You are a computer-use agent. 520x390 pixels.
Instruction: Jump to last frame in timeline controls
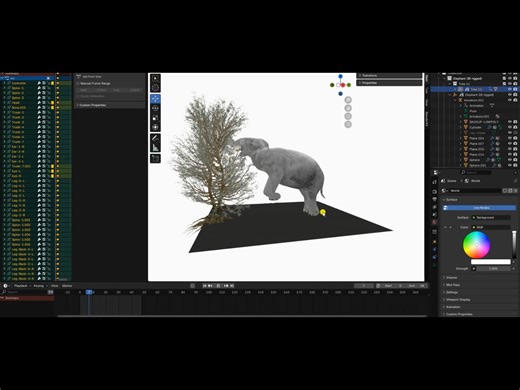tap(232, 286)
